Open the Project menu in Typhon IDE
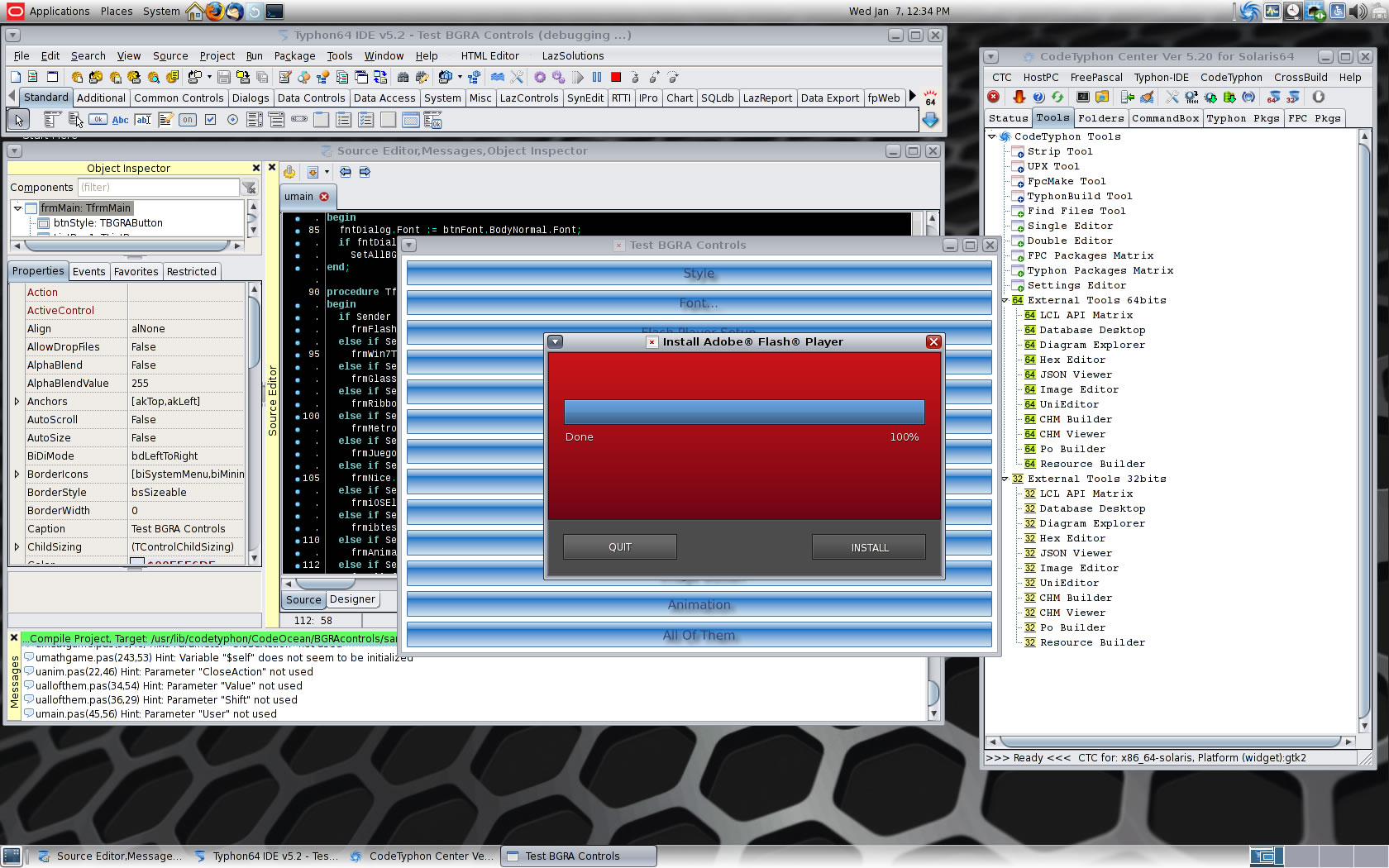Viewport: 1389px width, 868px height. point(217,56)
